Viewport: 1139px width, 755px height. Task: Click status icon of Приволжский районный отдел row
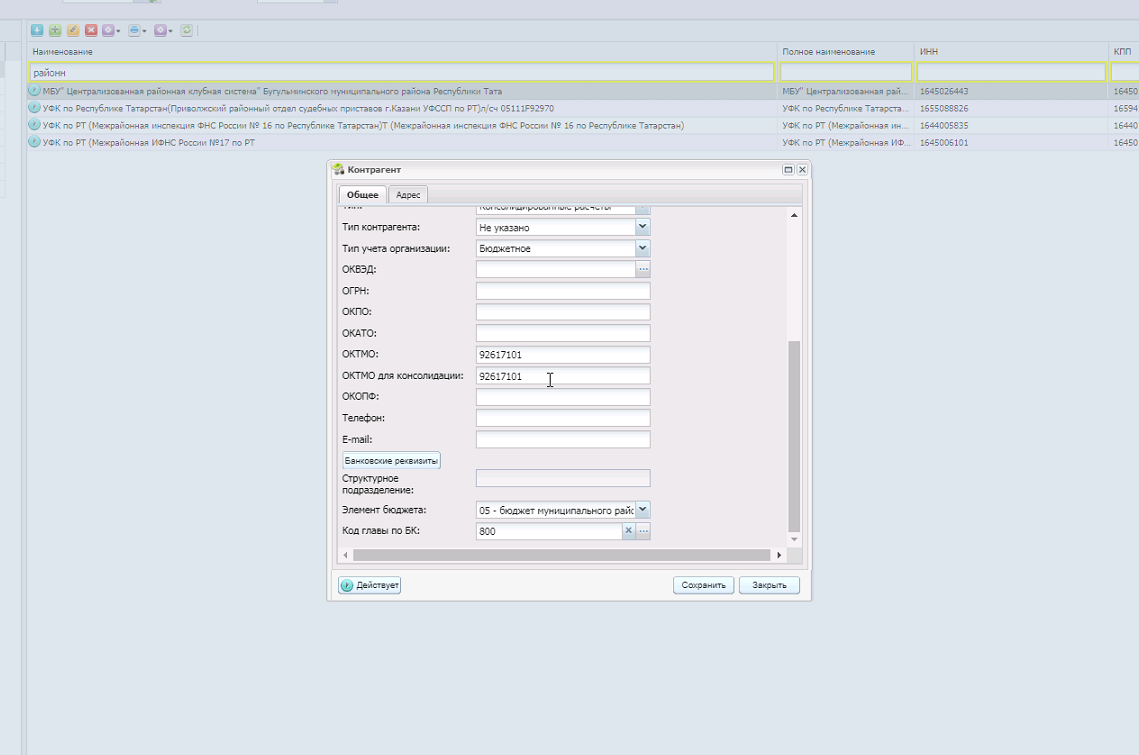[x=34, y=108]
